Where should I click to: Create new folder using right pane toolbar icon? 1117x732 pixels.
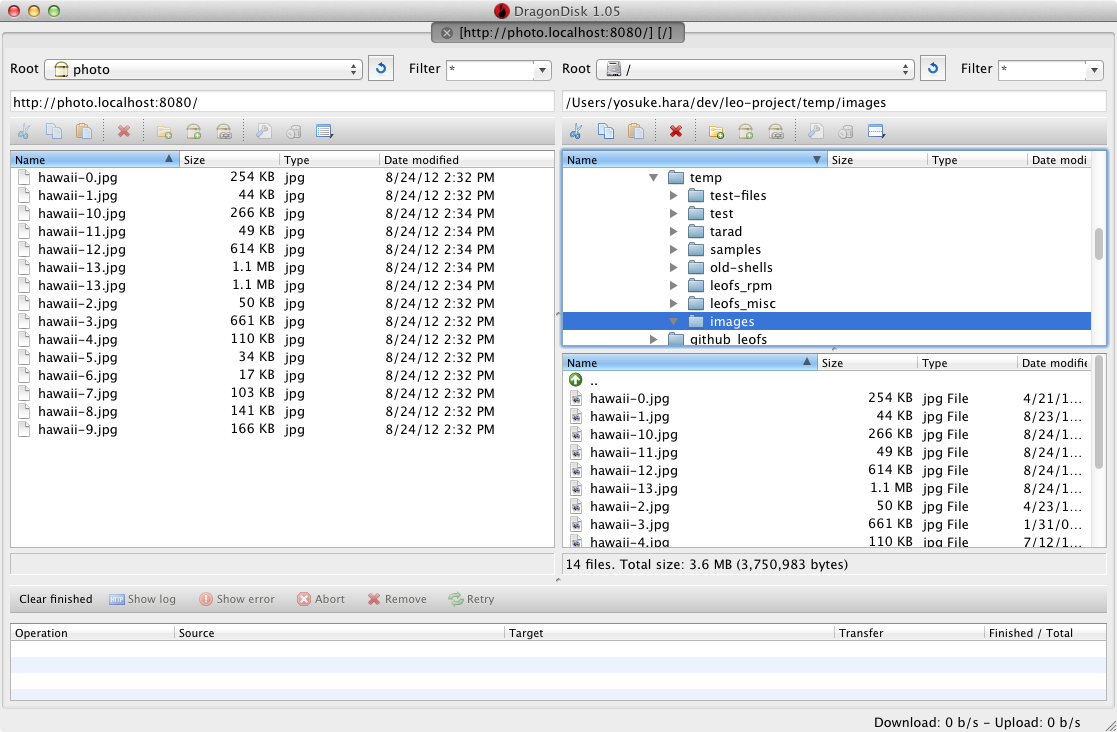716,131
